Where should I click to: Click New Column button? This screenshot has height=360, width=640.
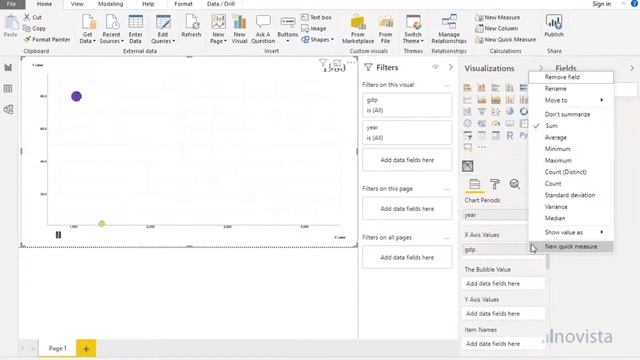(496, 29)
